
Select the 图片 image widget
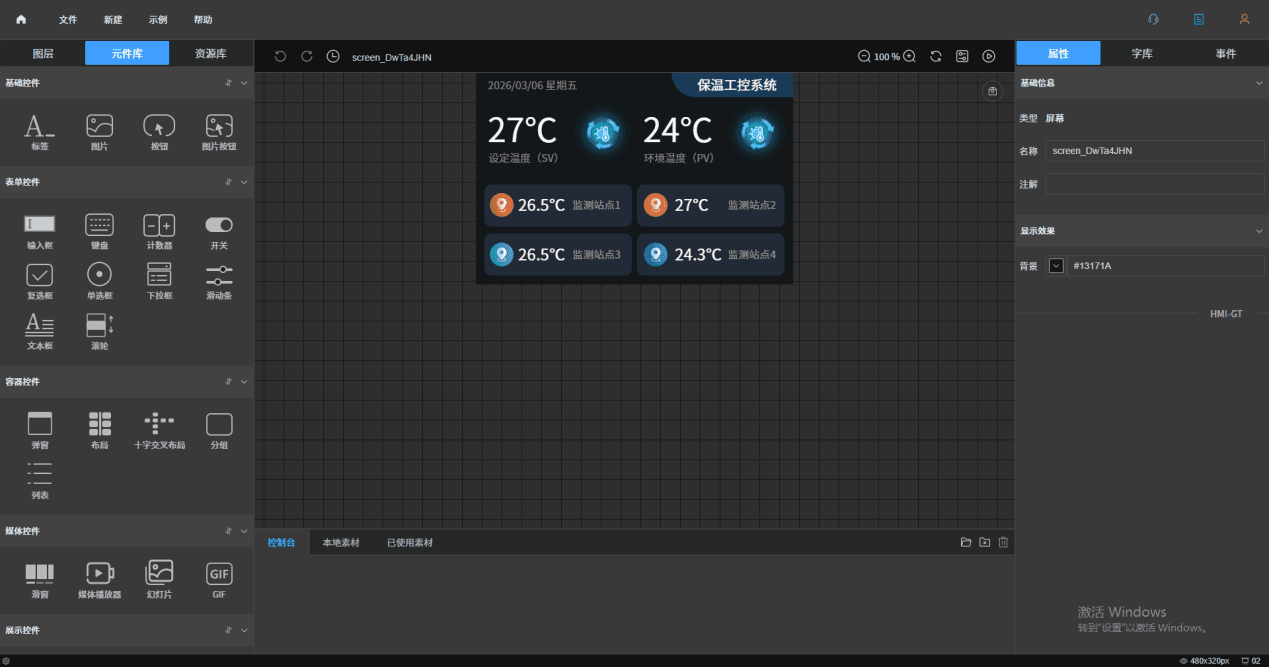pyautogui.click(x=99, y=132)
